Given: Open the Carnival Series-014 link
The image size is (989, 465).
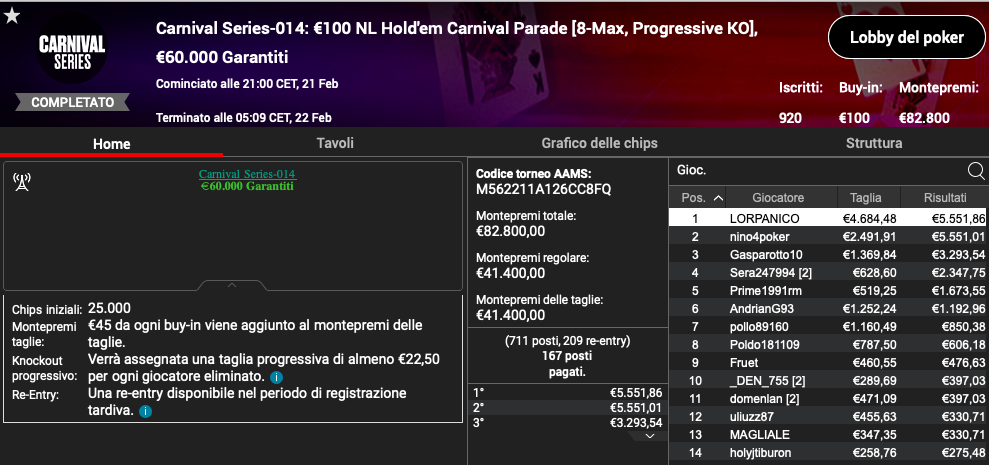Looking at the screenshot, I should tap(247, 174).
